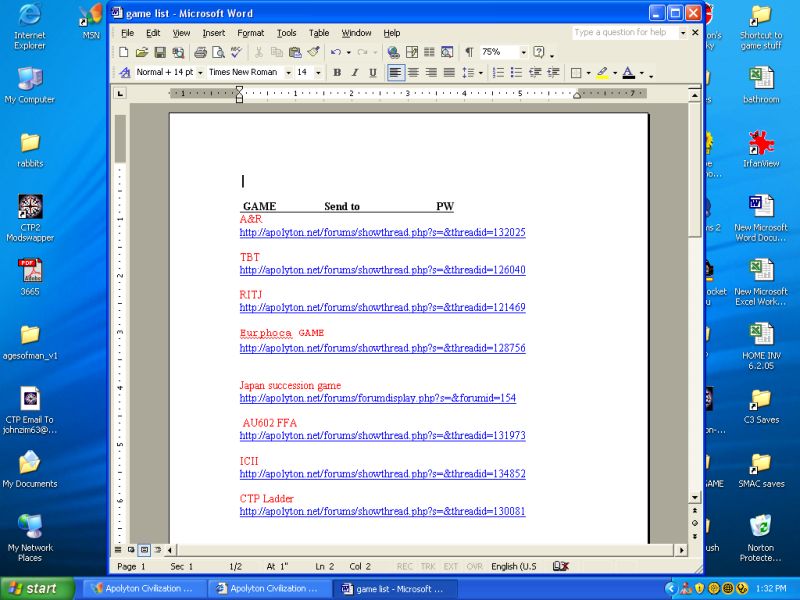Open the Zoom percentage dropdown
The image size is (800, 600).
point(522,52)
